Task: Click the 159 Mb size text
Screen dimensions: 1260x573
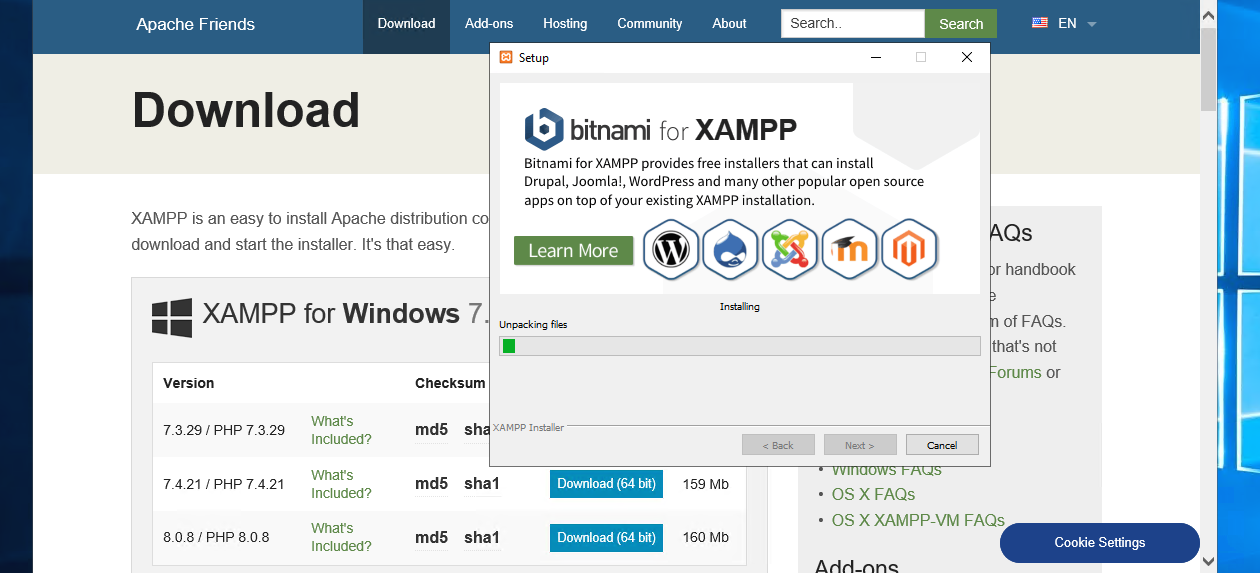Action: [706, 484]
